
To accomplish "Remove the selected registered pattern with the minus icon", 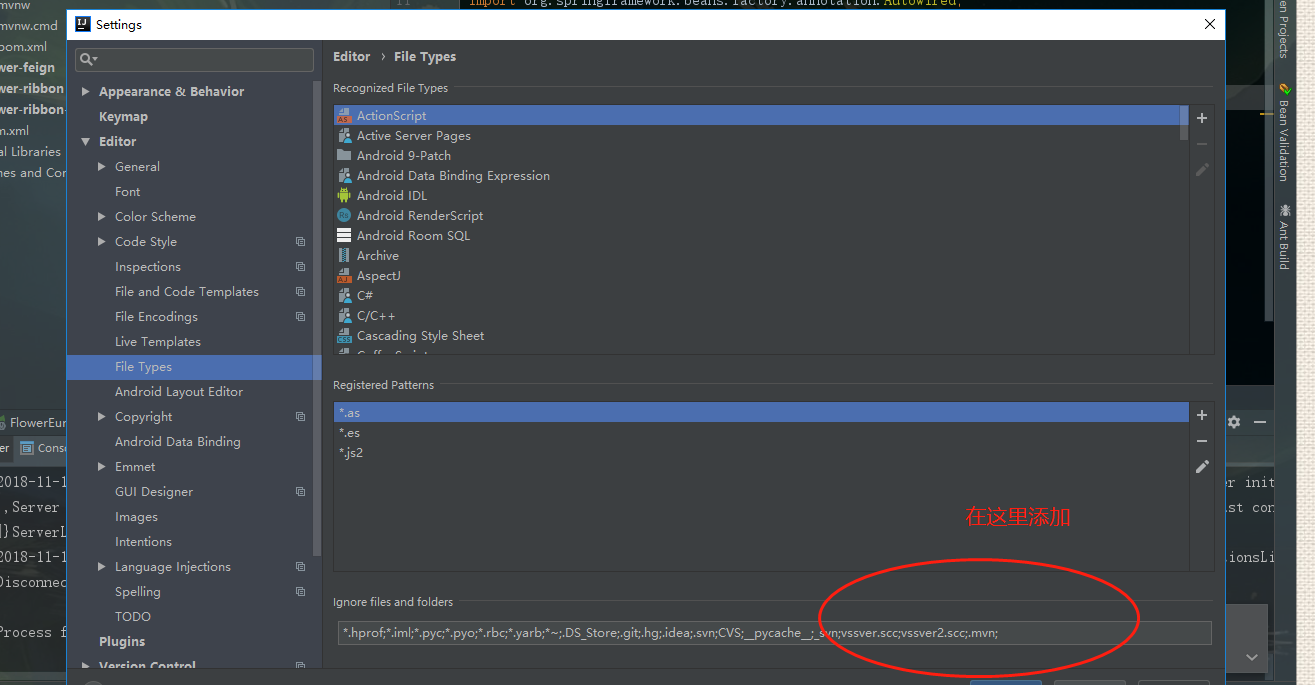I will [1202, 441].
